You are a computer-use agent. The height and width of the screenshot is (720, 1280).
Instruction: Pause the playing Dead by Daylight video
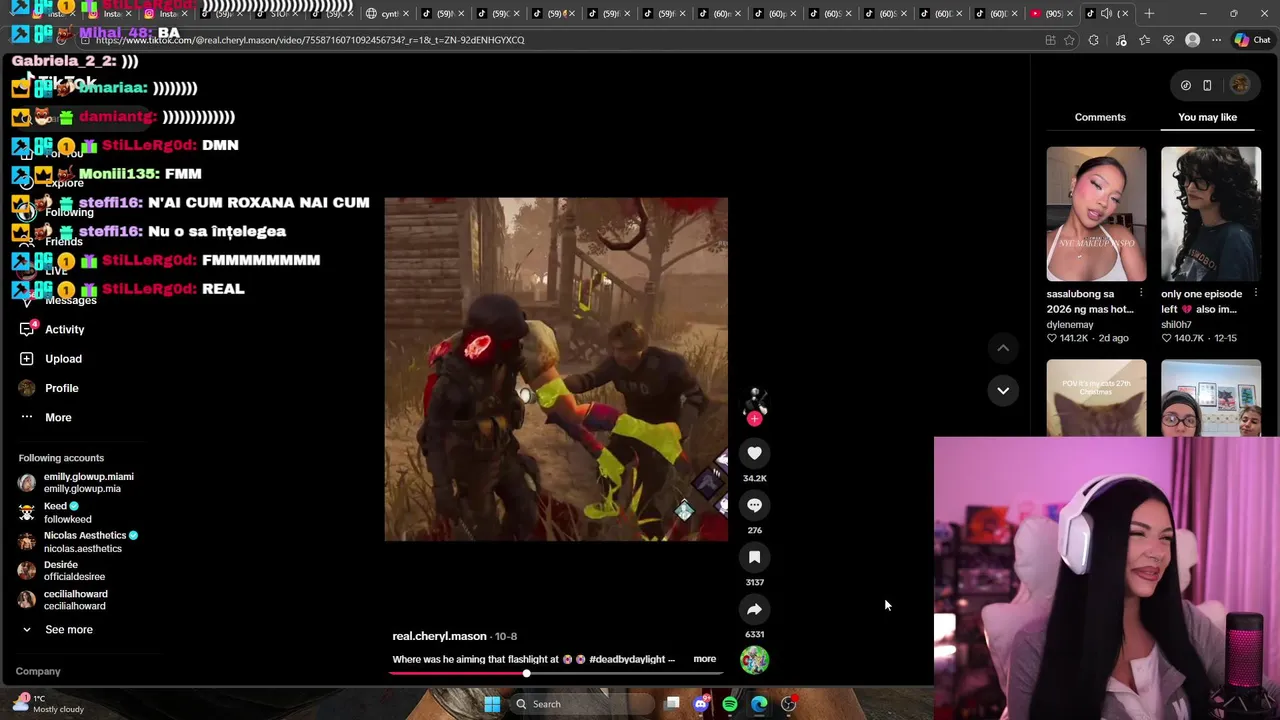click(x=556, y=369)
